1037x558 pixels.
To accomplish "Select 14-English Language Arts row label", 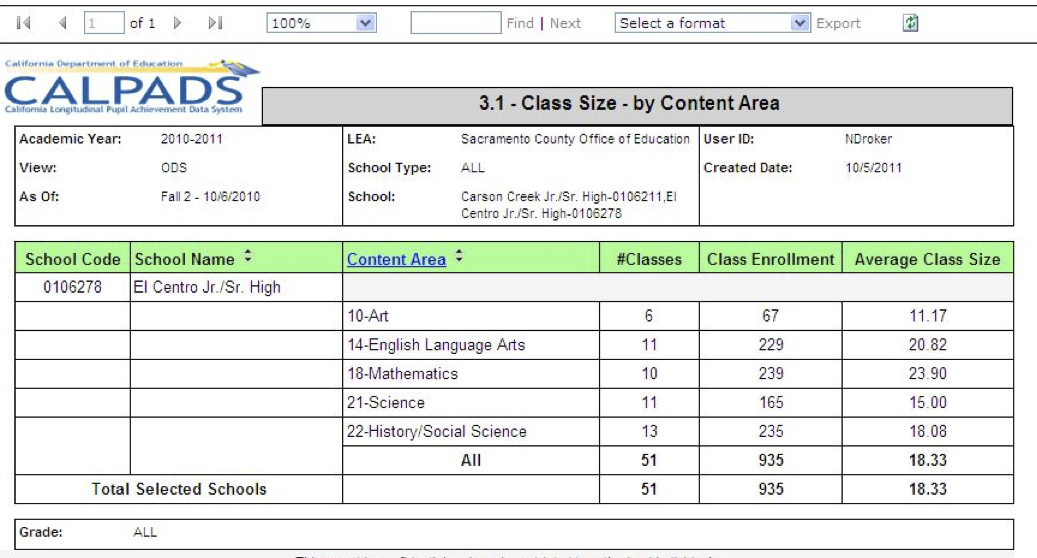I will click(x=436, y=345).
